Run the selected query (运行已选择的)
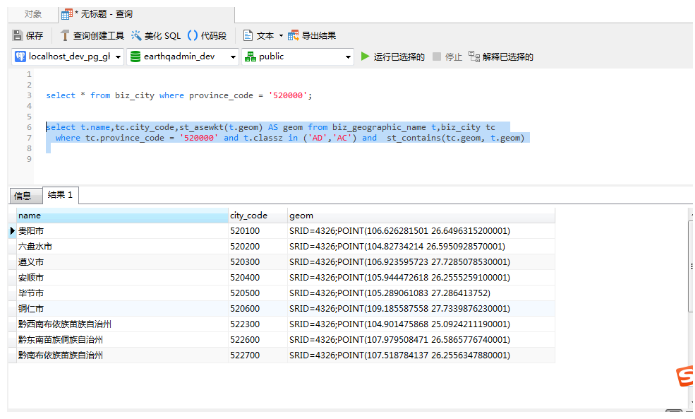 tap(392, 57)
